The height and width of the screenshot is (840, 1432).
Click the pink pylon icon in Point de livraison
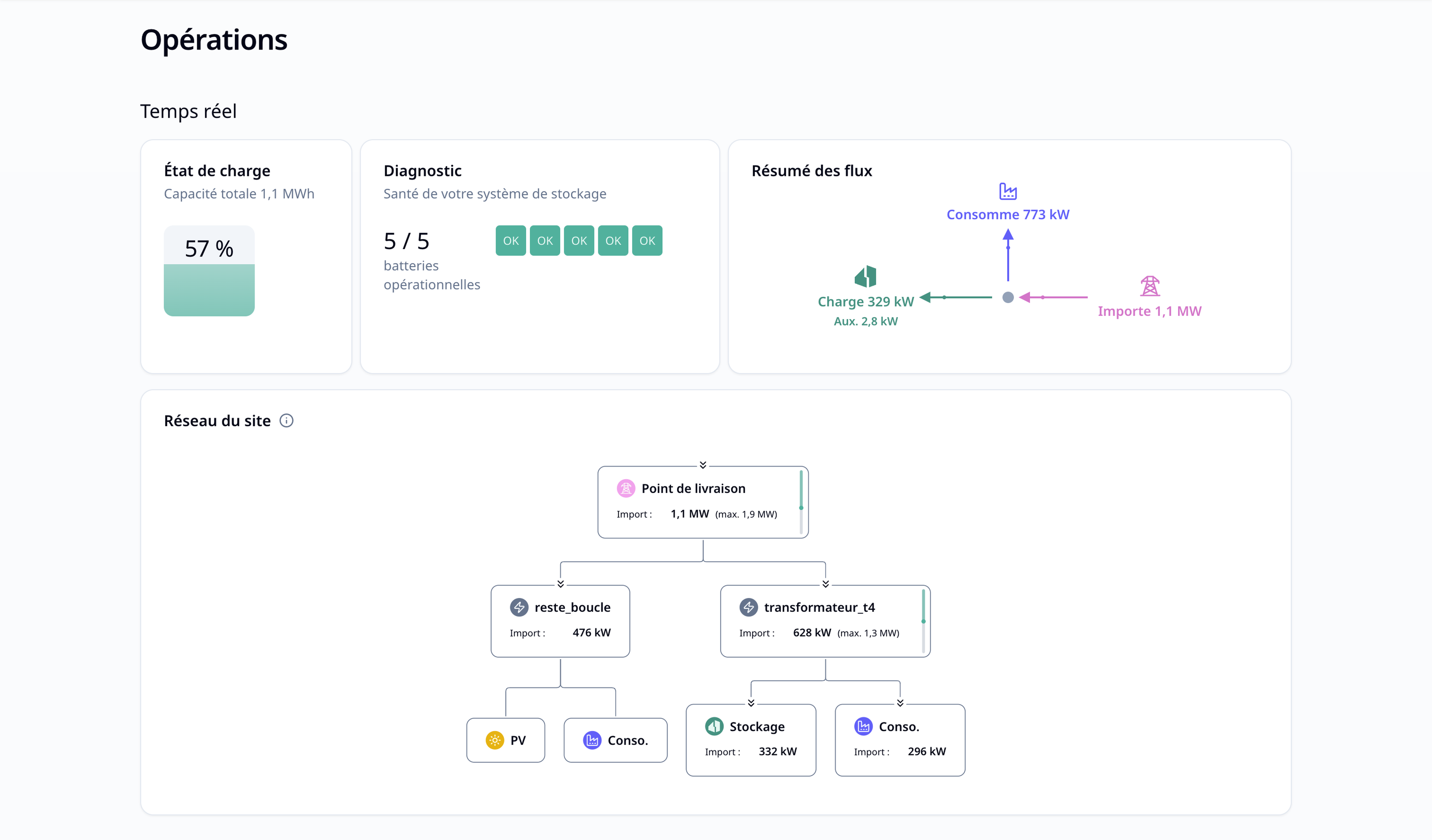click(x=626, y=488)
